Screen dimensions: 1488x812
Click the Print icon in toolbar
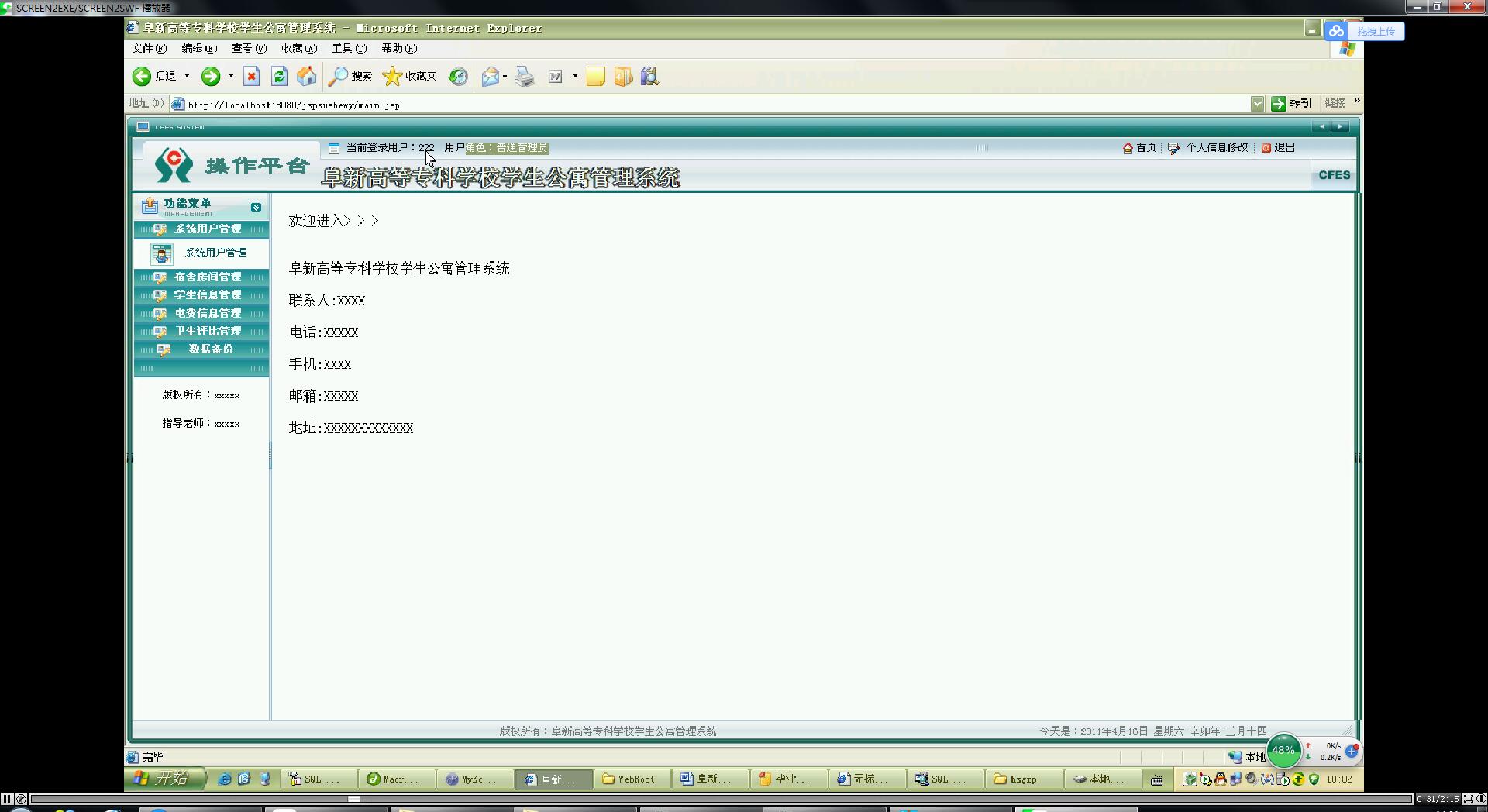(525, 76)
